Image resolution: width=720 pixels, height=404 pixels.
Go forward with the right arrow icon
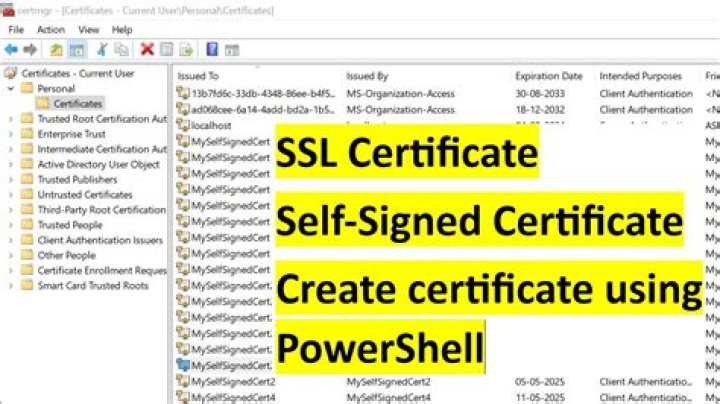click(30, 49)
